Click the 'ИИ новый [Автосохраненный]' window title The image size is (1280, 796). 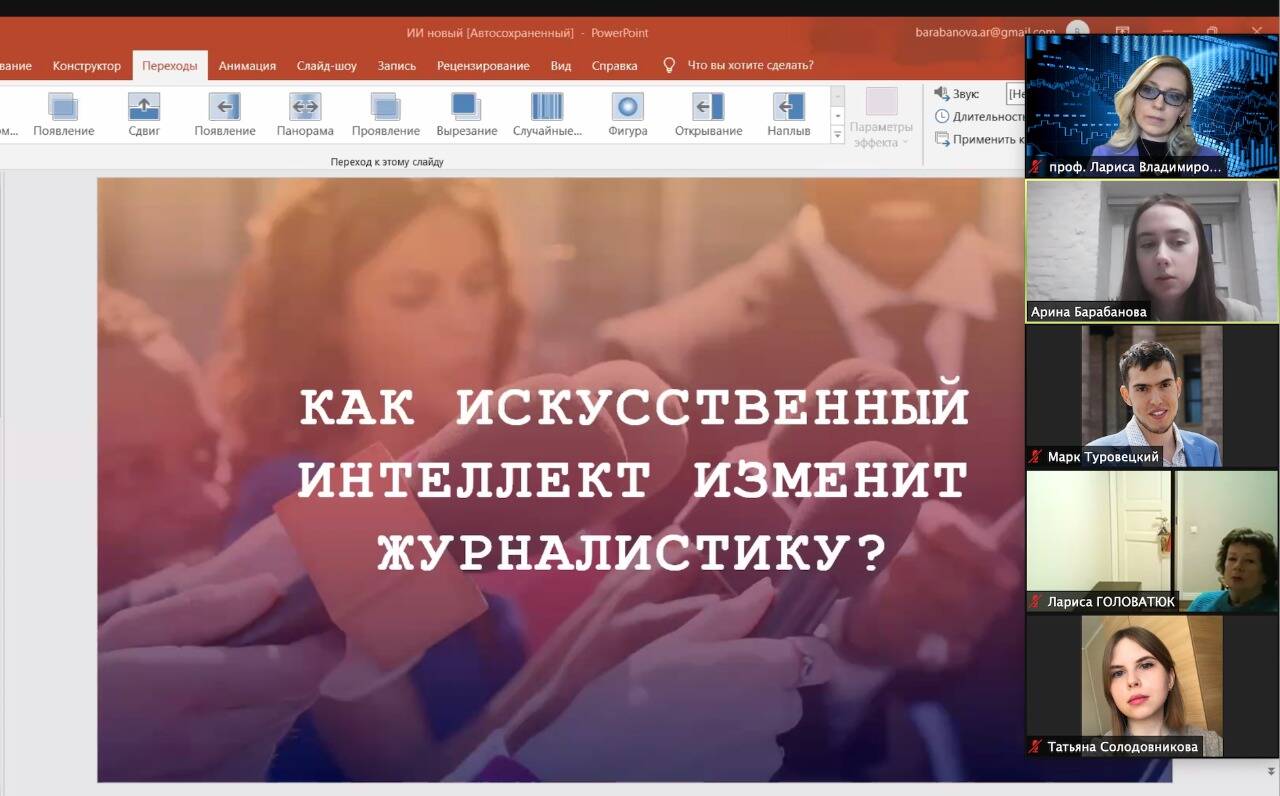(488, 32)
